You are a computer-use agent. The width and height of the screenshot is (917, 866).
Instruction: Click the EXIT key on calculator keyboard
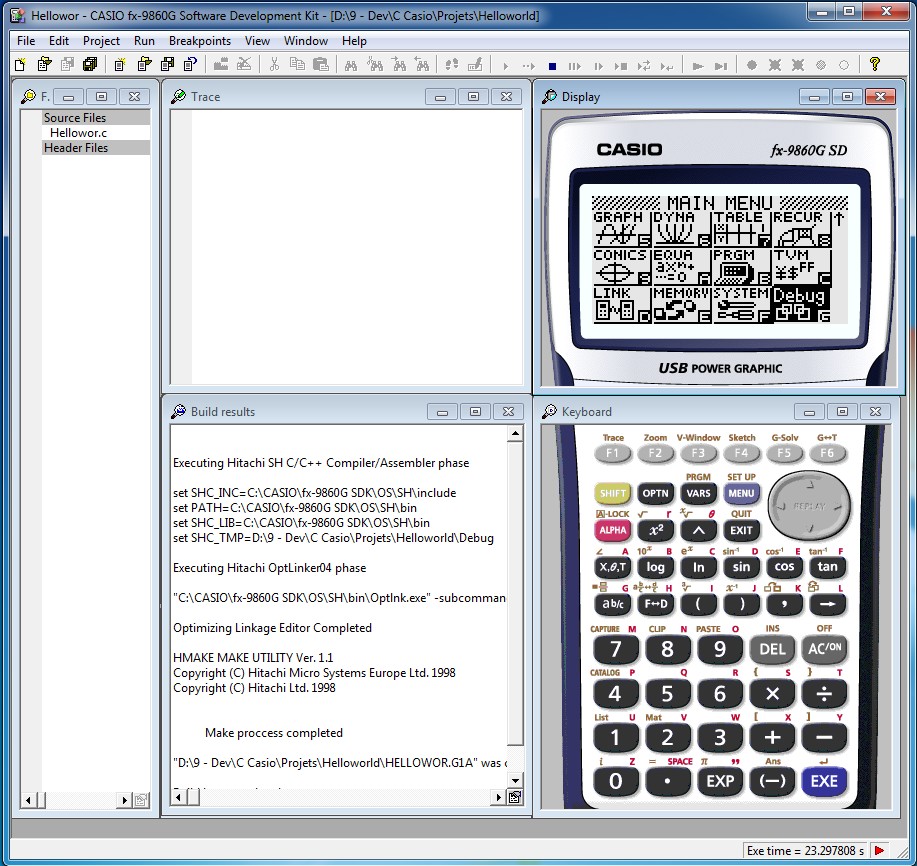[741, 530]
